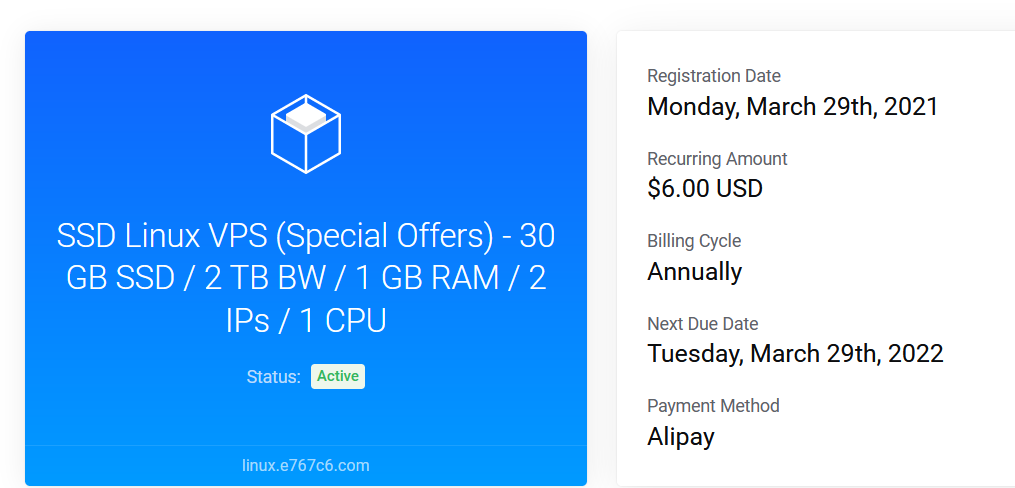Select the Registration Date label

click(x=714, y=76)
